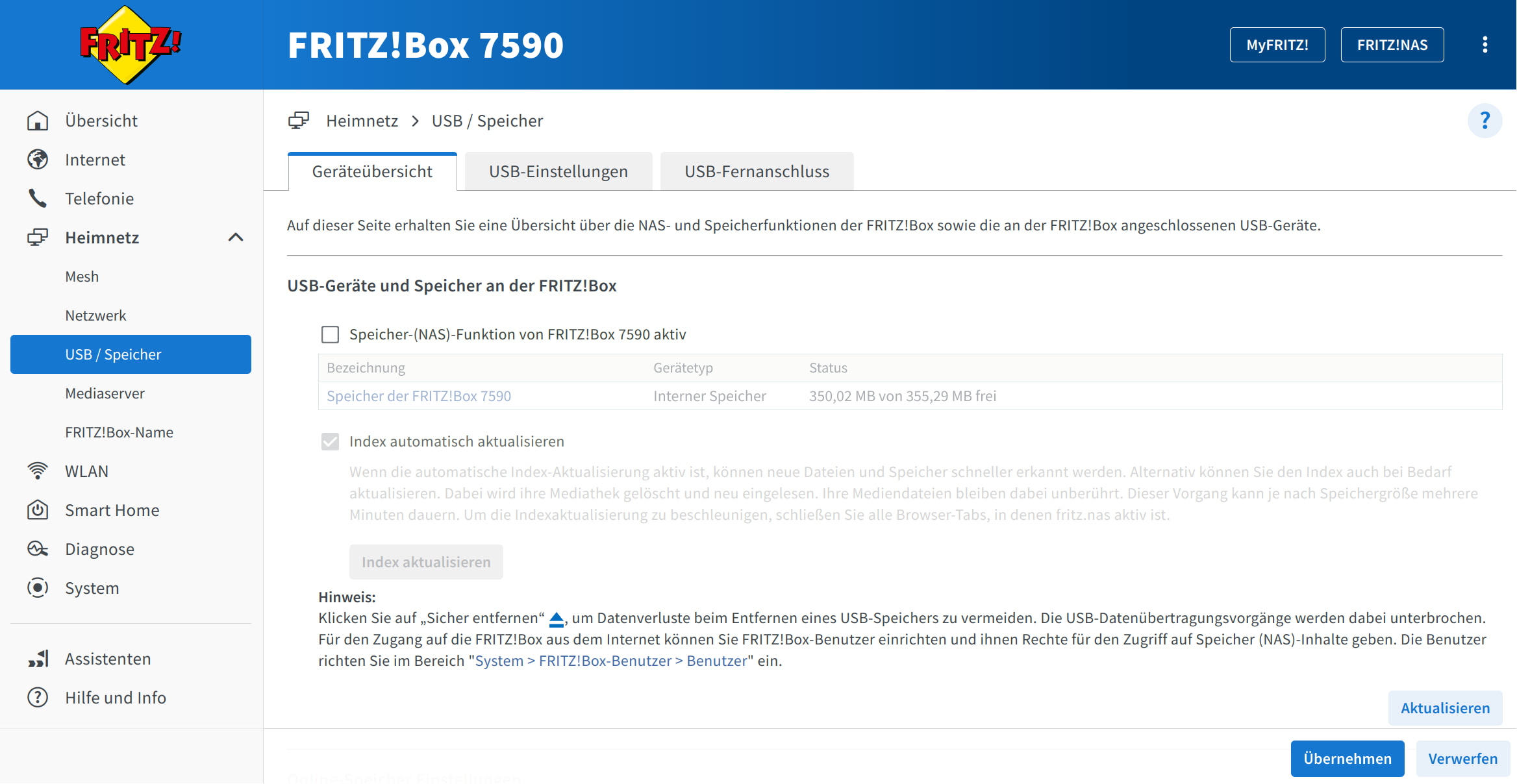Image resolution: width=1517 pixels, height=784 pixels.
Task: Click the Smart Home icon
Action: (x=38, y=510)
